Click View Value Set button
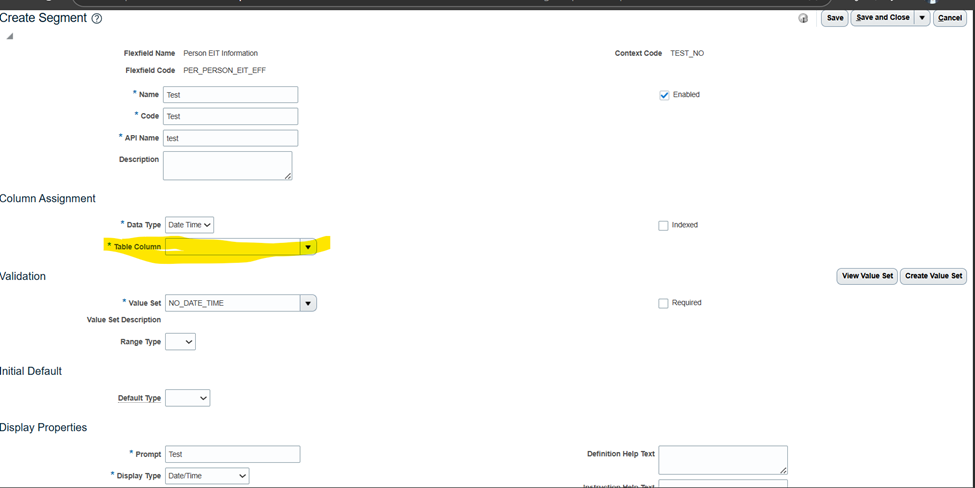The image size is (975, 488). pyautogui.click(x=867, y=276)
